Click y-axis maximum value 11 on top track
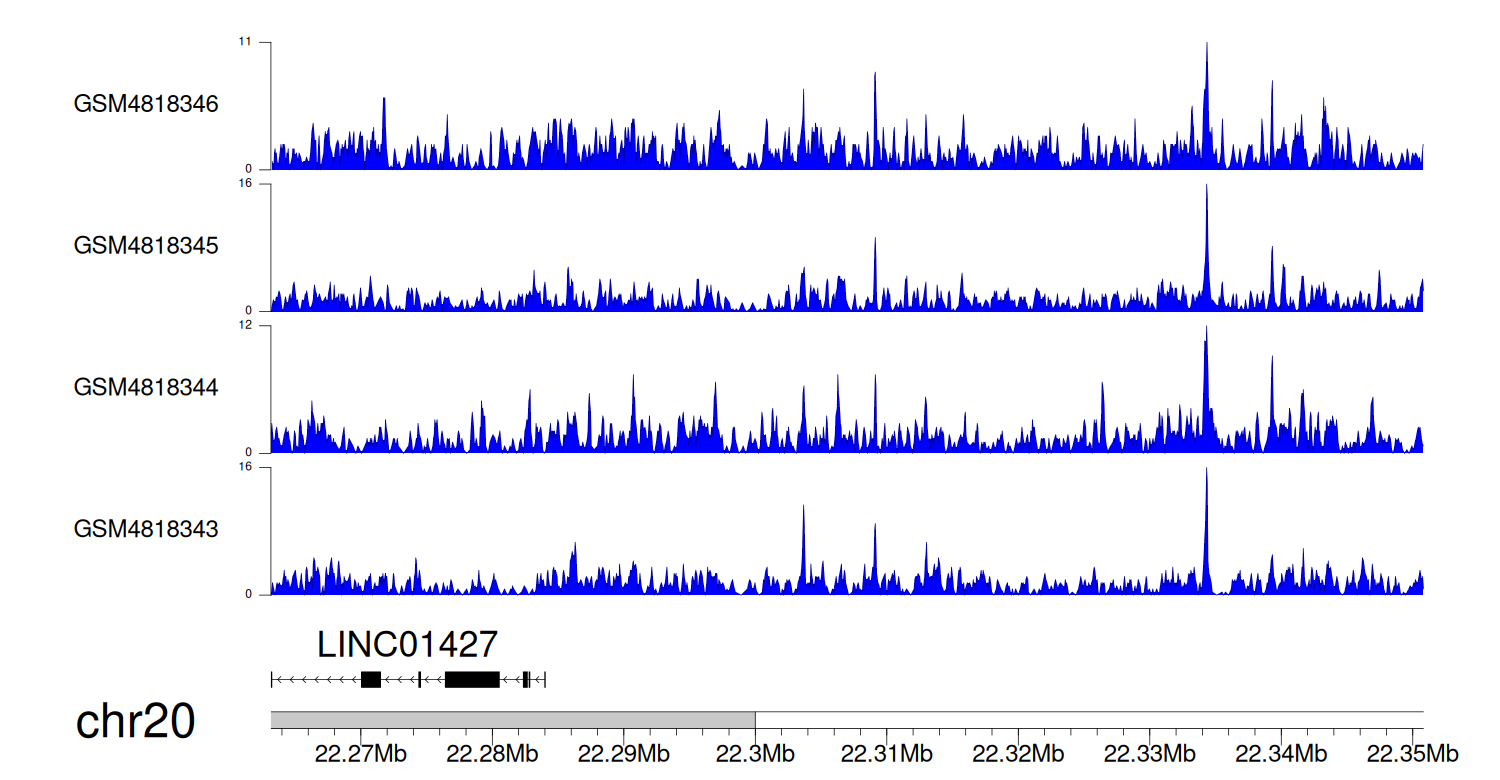 pos(244,42)
